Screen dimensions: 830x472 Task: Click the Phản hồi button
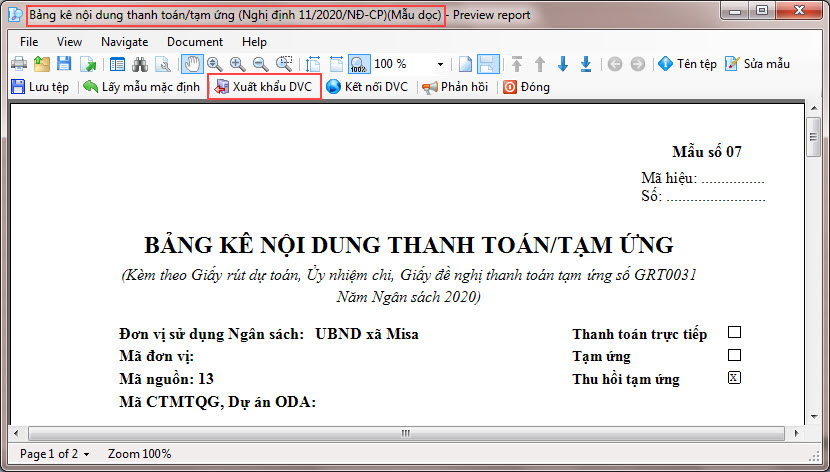point(455,87)
